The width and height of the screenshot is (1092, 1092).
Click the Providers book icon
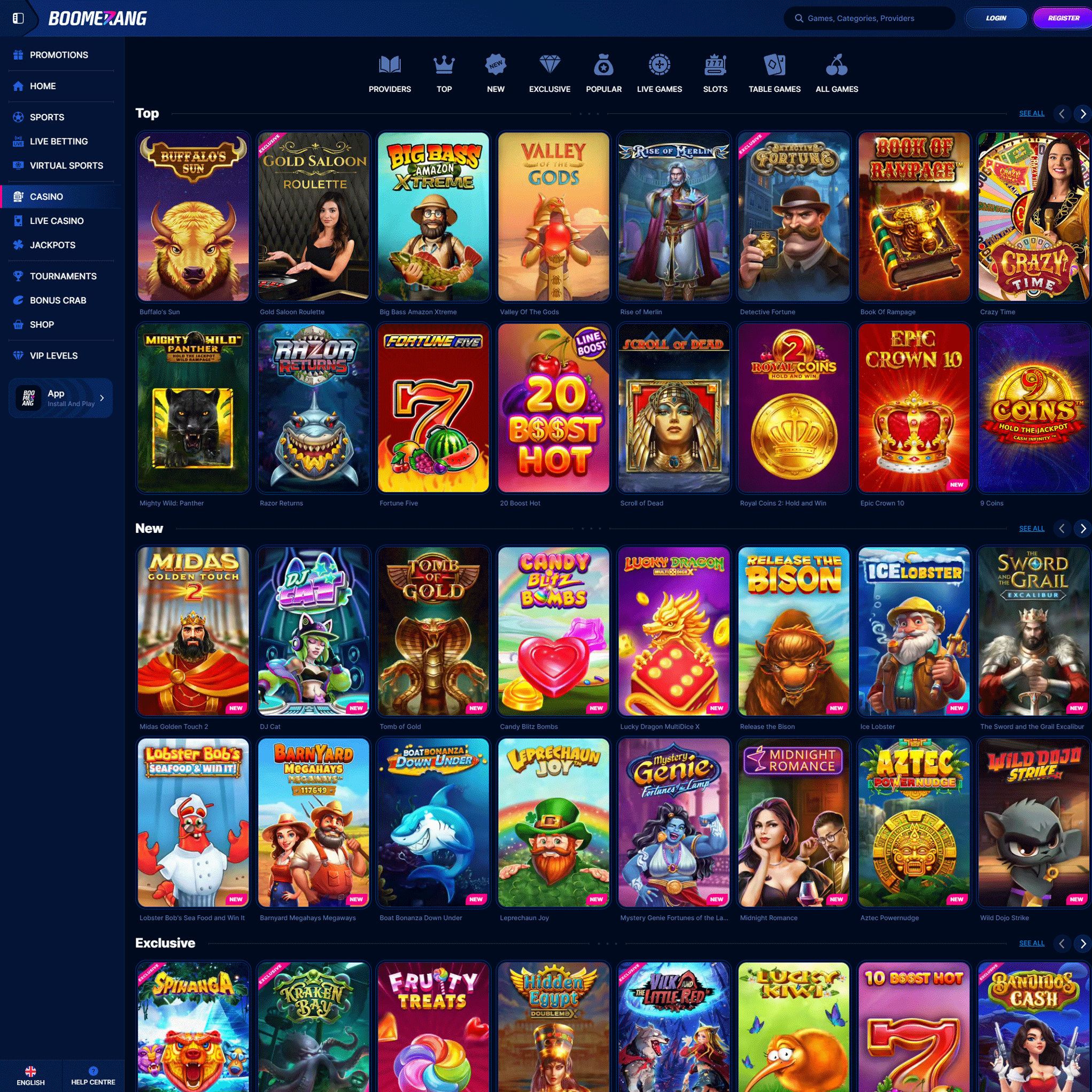390,66
